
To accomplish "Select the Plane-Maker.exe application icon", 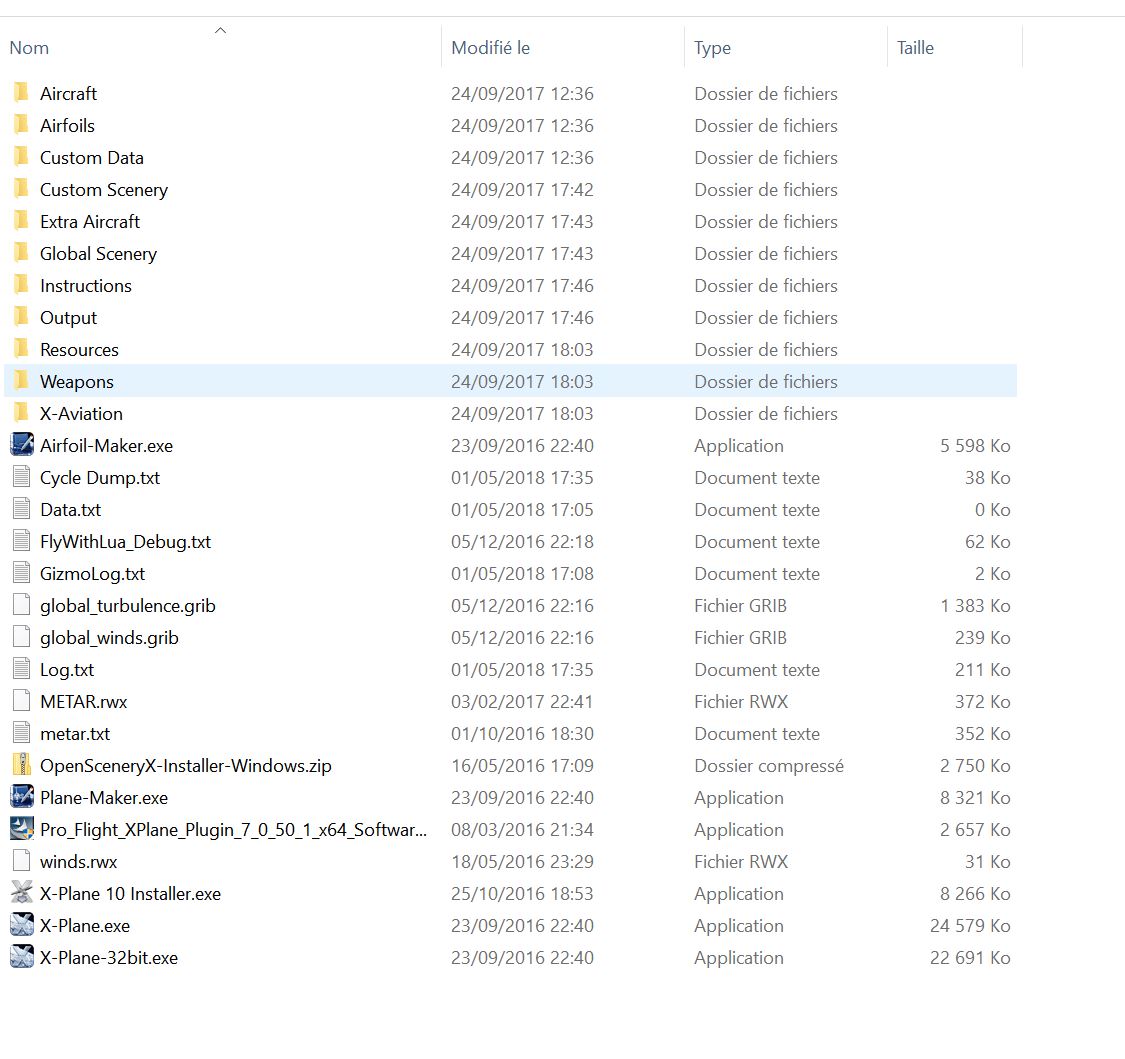I will (x=22, y=797).
